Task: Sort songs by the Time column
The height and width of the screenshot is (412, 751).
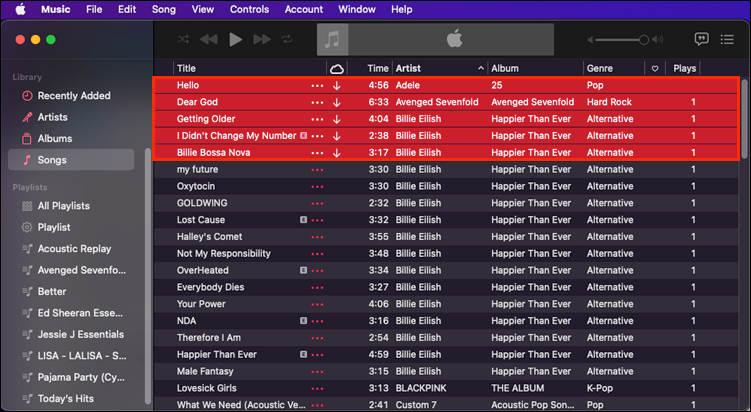Action: click(370, 68)
